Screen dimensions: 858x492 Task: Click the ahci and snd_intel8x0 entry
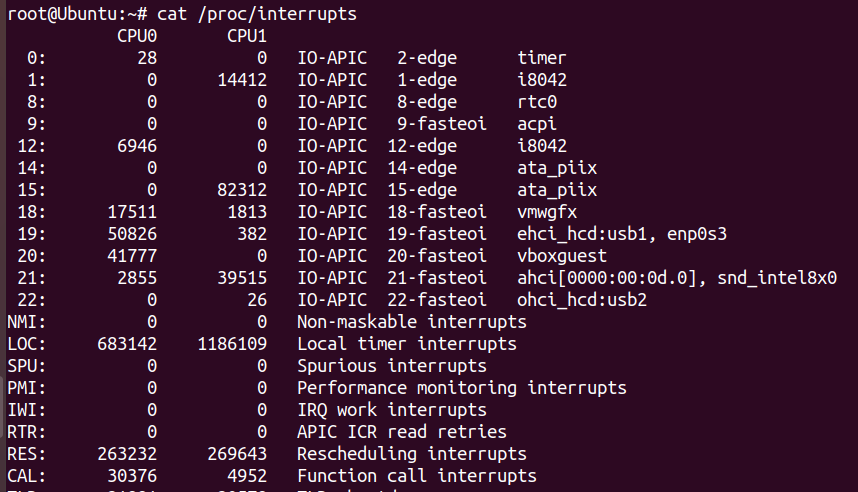[677, 278]
